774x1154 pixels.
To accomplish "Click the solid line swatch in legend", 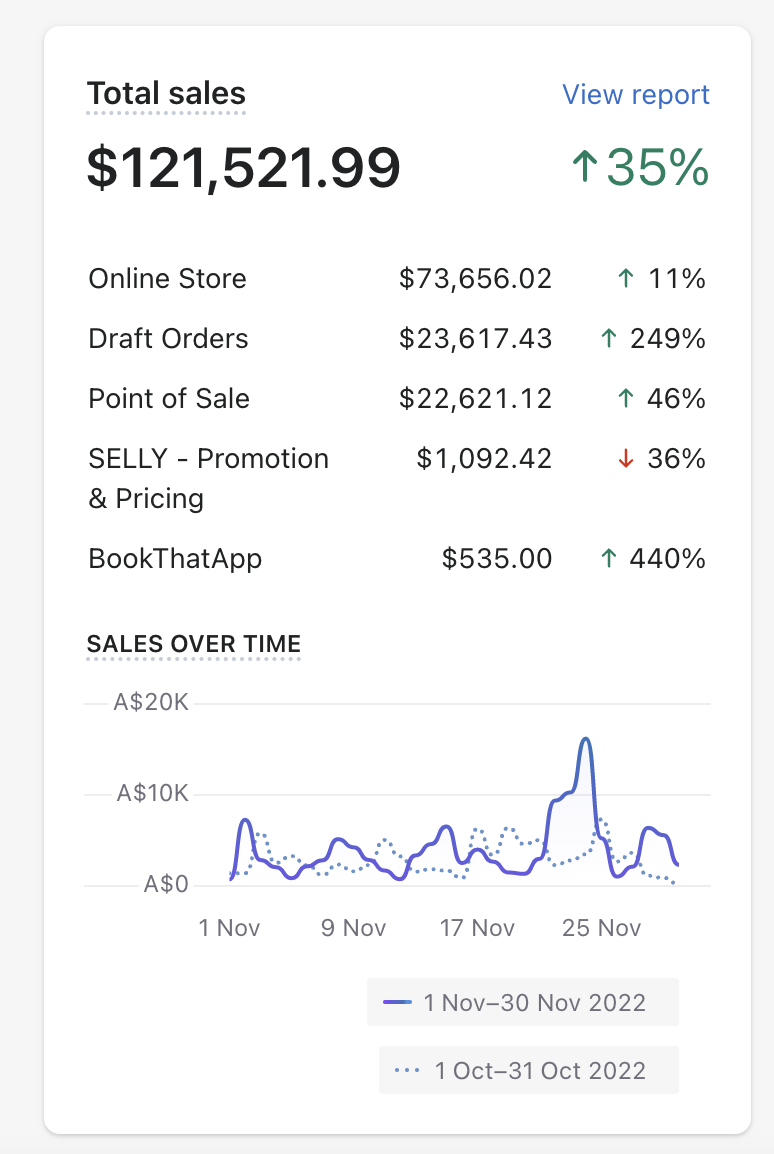I will (398, 1002).
